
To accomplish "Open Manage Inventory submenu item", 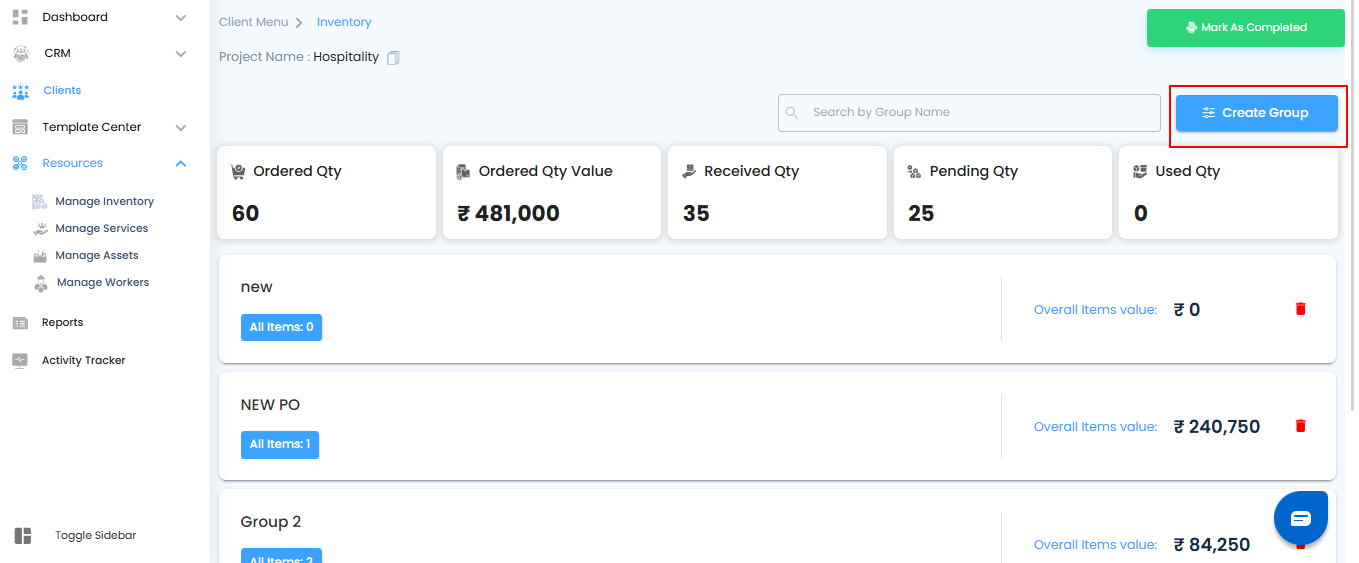I will tap(104, 202).
